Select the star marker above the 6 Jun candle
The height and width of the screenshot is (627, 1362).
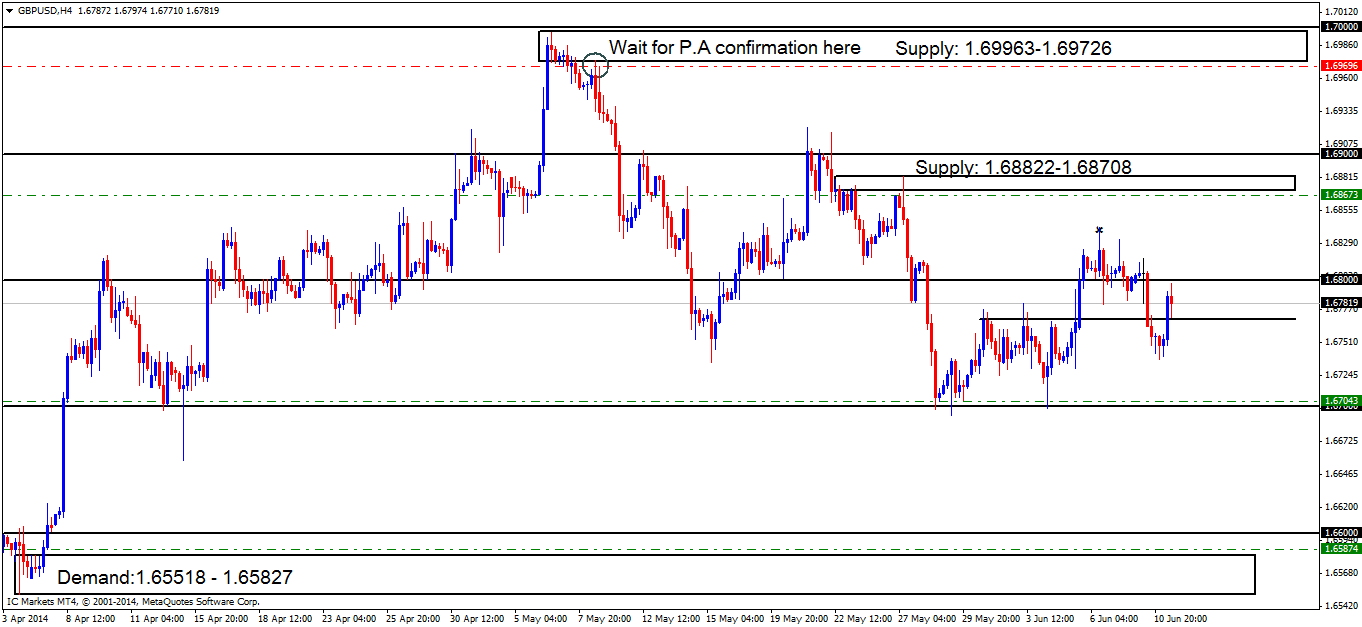[1099, 231]
